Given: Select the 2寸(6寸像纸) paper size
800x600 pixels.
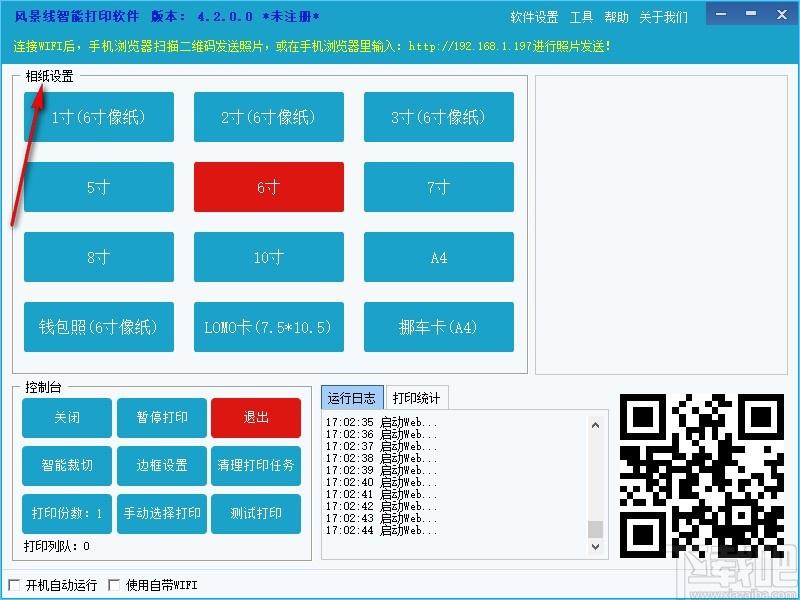Looking at the screenshot, I should 268,117.
